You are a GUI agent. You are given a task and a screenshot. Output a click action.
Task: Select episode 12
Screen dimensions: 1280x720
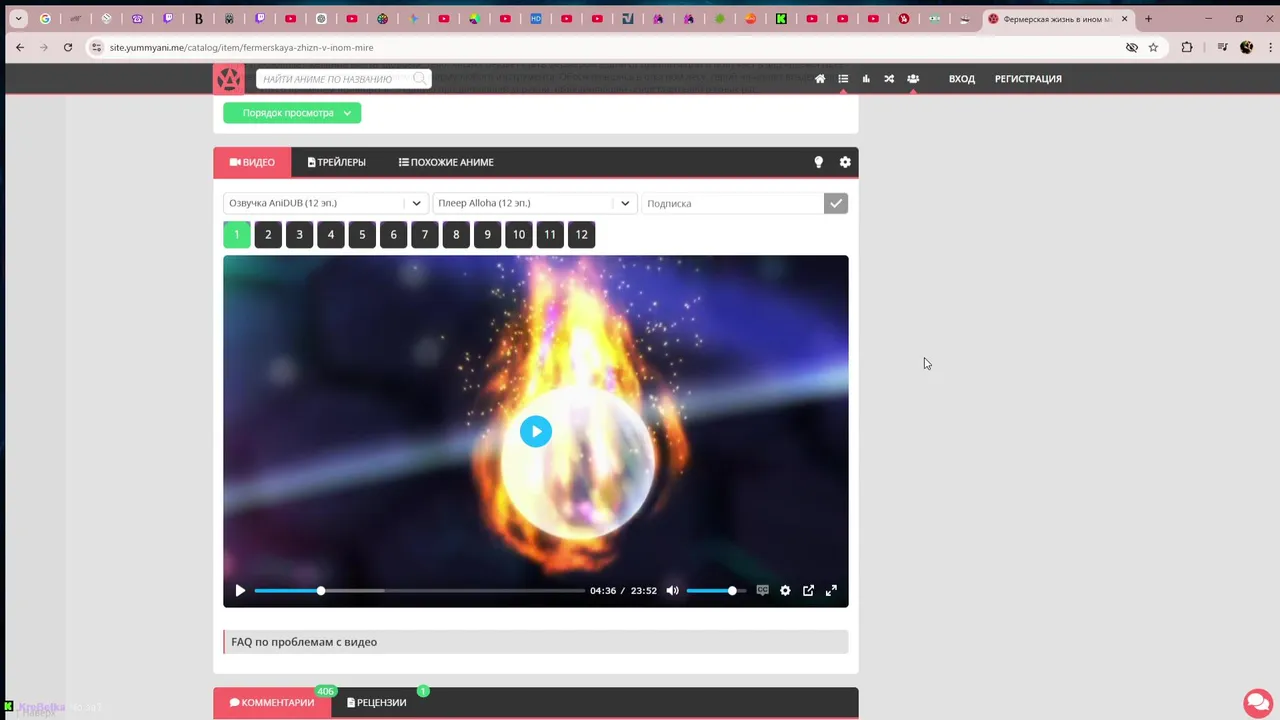point(582,235)
